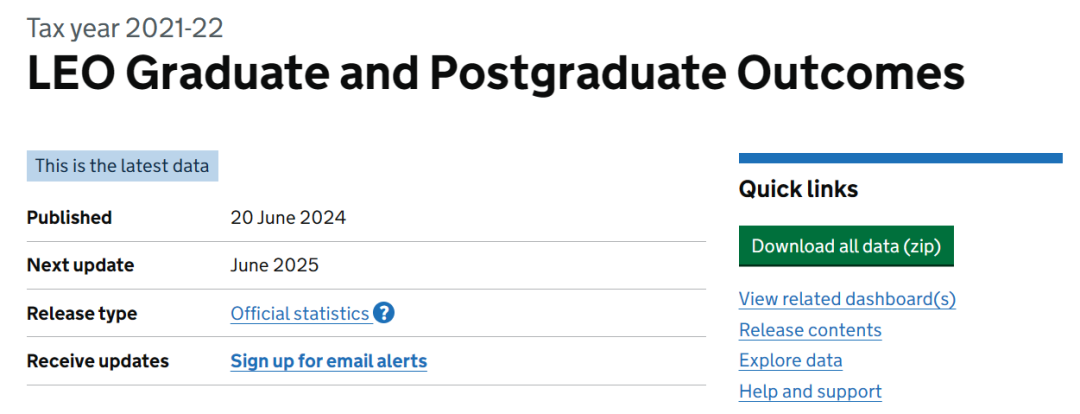Click the next update value June 2025
Screen dimensions: 1080x414
pyautogui.click(x=274, y=265)
